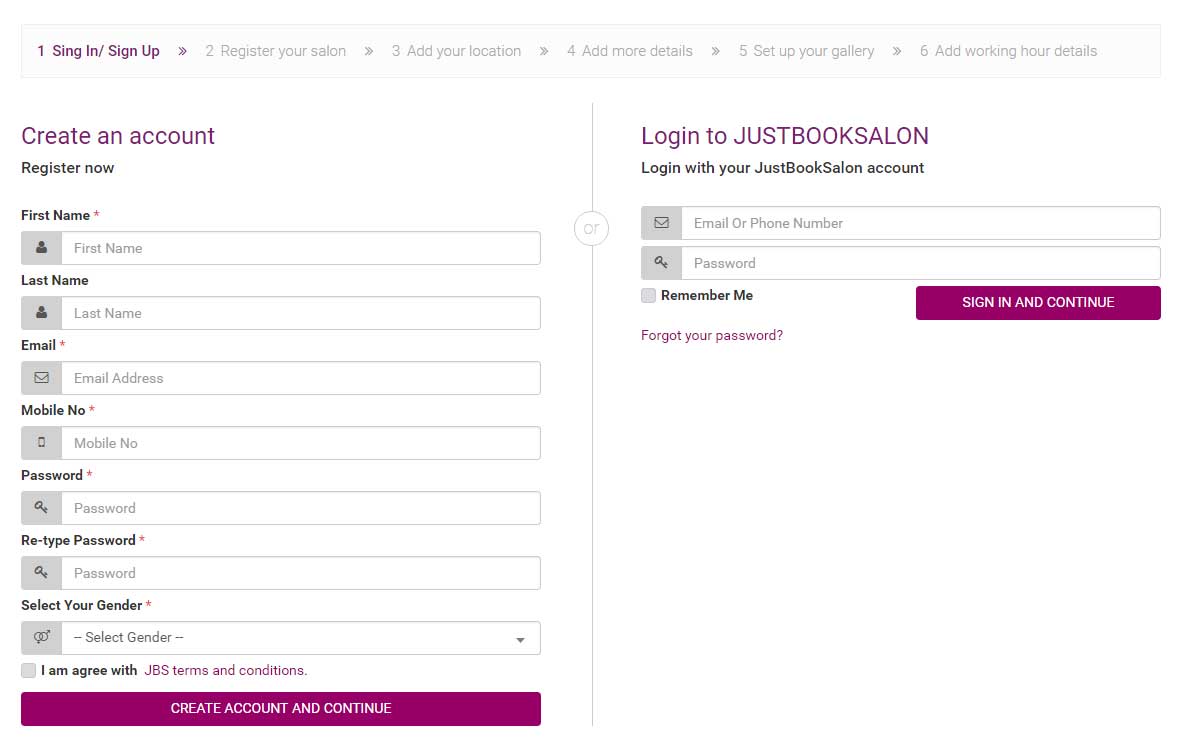Tick the I am agree with checkbox
This screenshot has width=1183, height=750.
click(29, 671)
